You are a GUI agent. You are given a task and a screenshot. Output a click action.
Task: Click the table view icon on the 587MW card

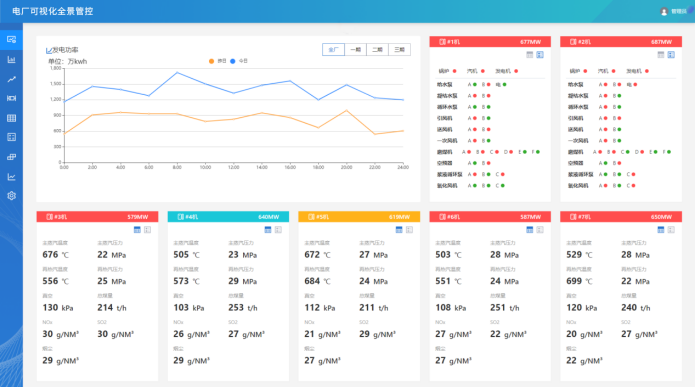[530, 230]
